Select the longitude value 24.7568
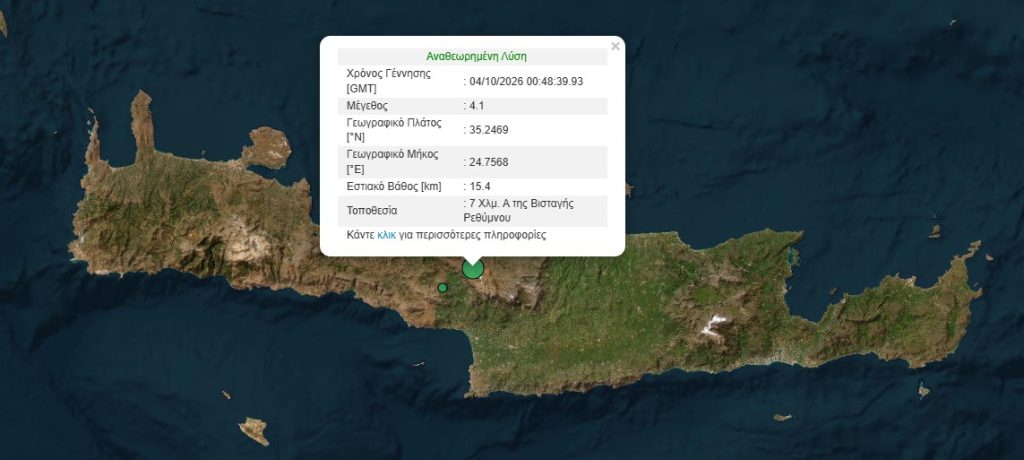Viewport: 1024px width, 460px height. 488,162
